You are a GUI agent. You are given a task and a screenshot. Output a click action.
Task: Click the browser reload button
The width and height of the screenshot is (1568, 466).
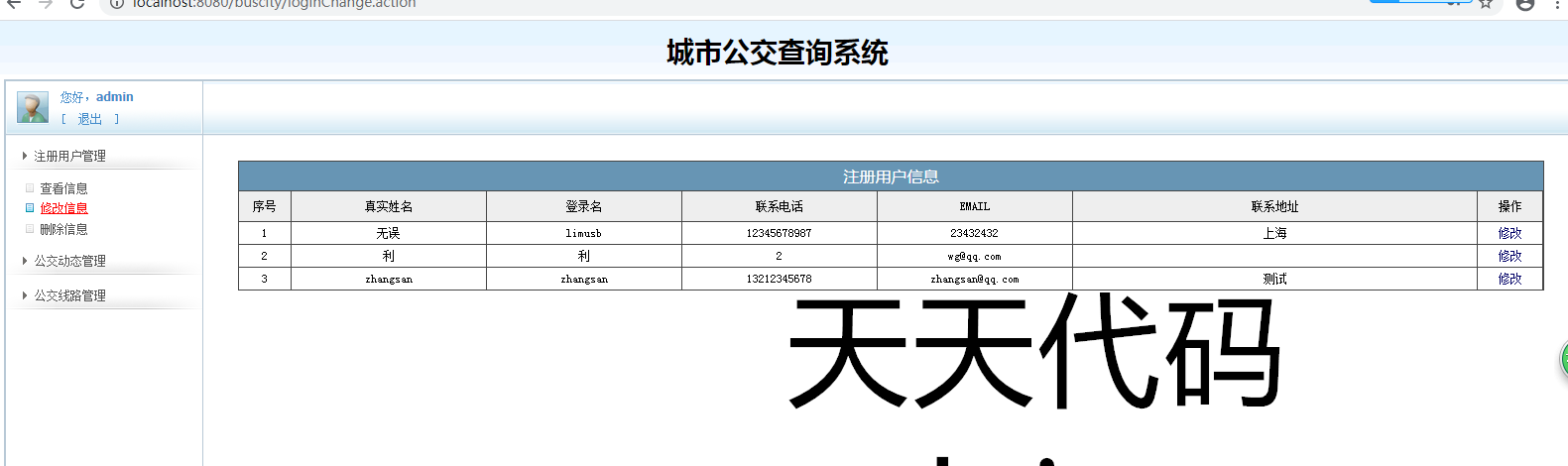[77, 4]
